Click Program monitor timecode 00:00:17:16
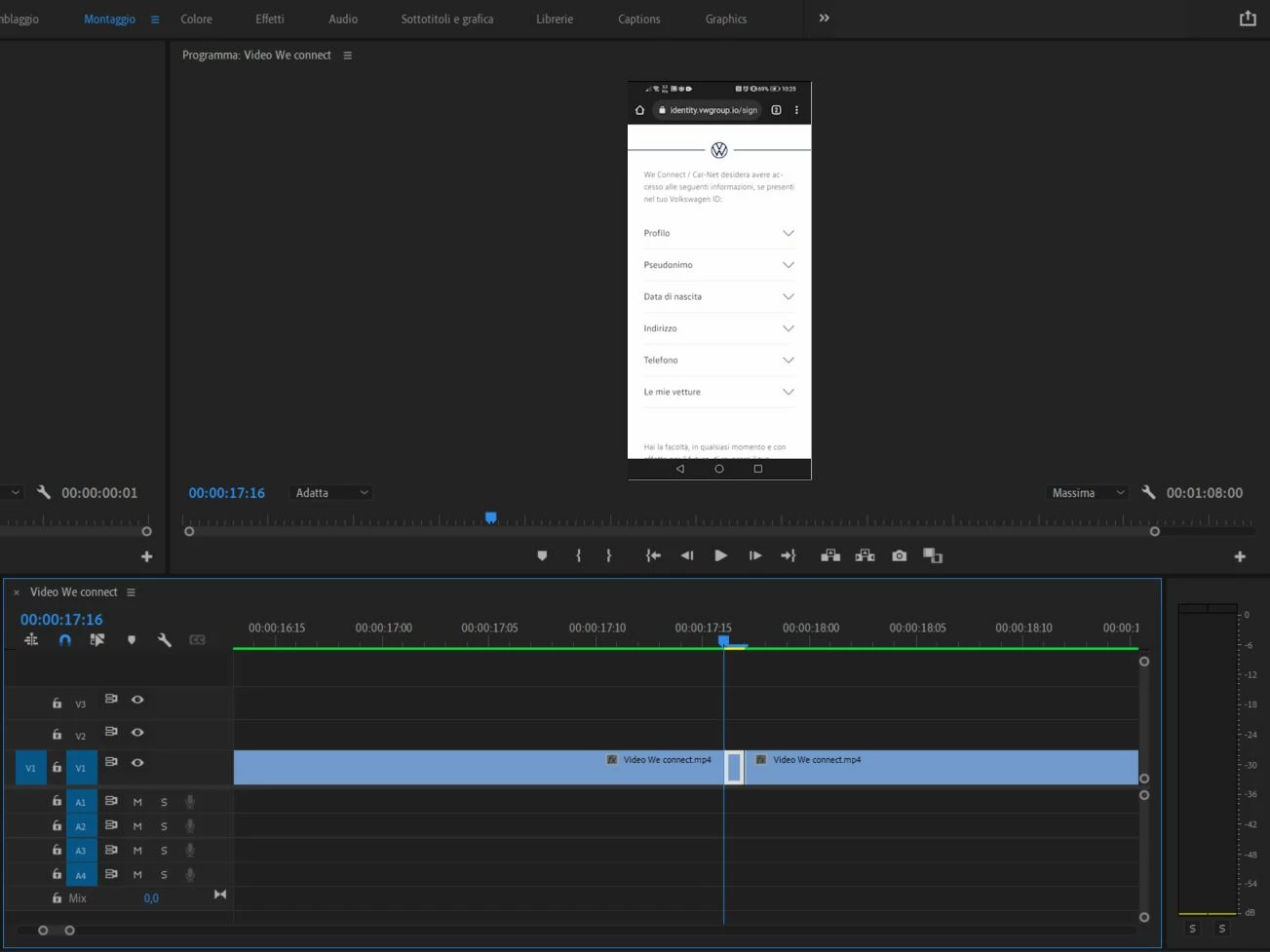This screenshot has height=952, width=1270. pyautogui.click(x=227, y=493)
